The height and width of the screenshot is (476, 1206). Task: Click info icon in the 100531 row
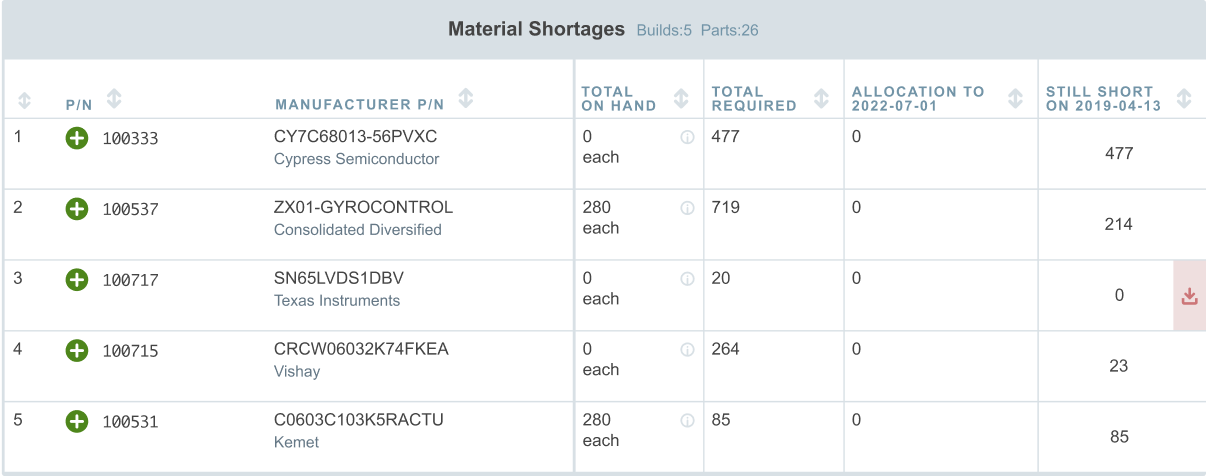point(687,421)
